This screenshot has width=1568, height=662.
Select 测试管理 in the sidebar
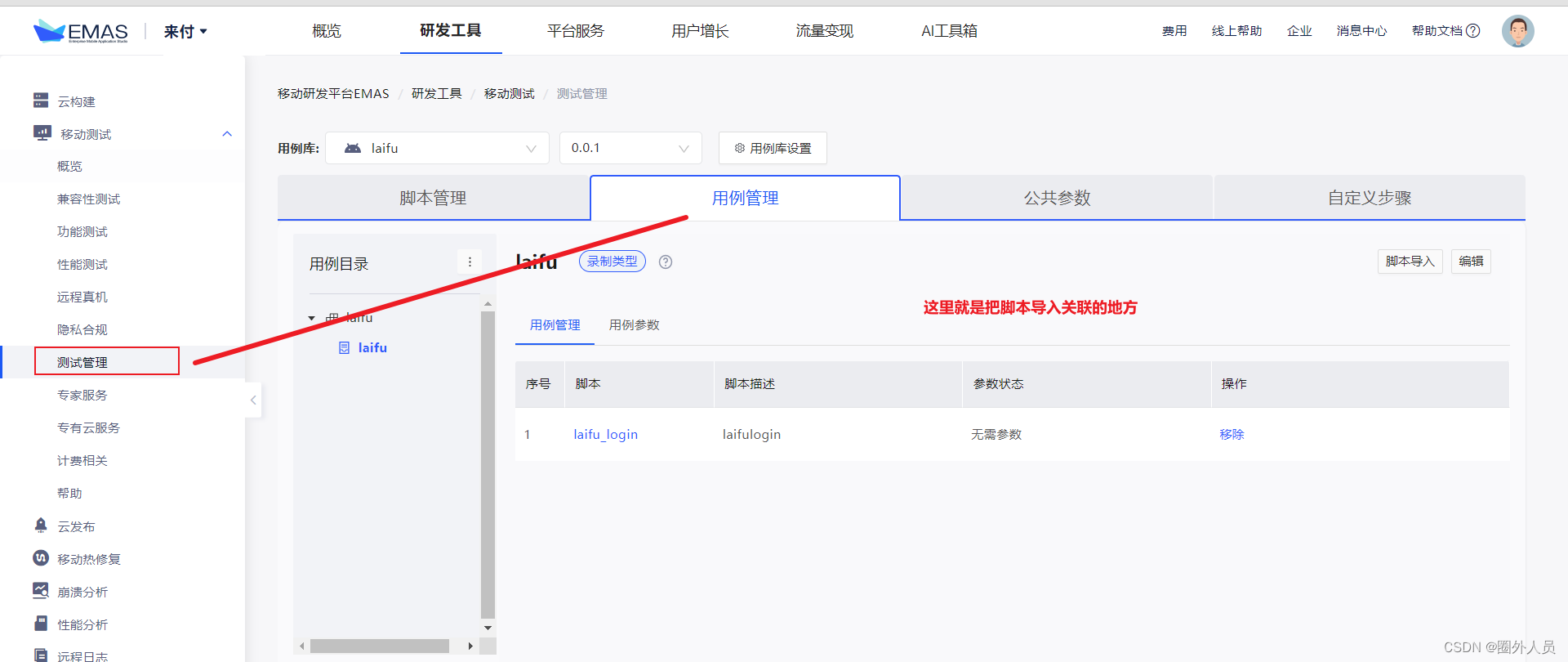click(82, 362)
